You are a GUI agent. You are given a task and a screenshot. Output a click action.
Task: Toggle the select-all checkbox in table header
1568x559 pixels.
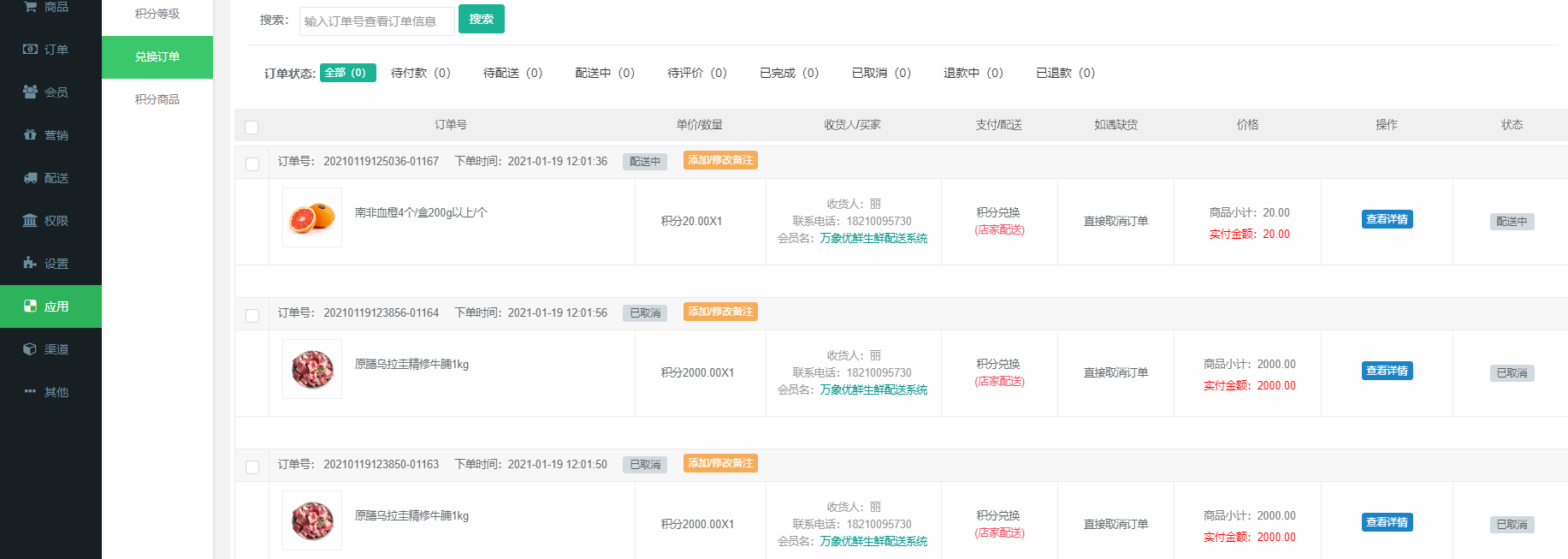click(251, 128)
